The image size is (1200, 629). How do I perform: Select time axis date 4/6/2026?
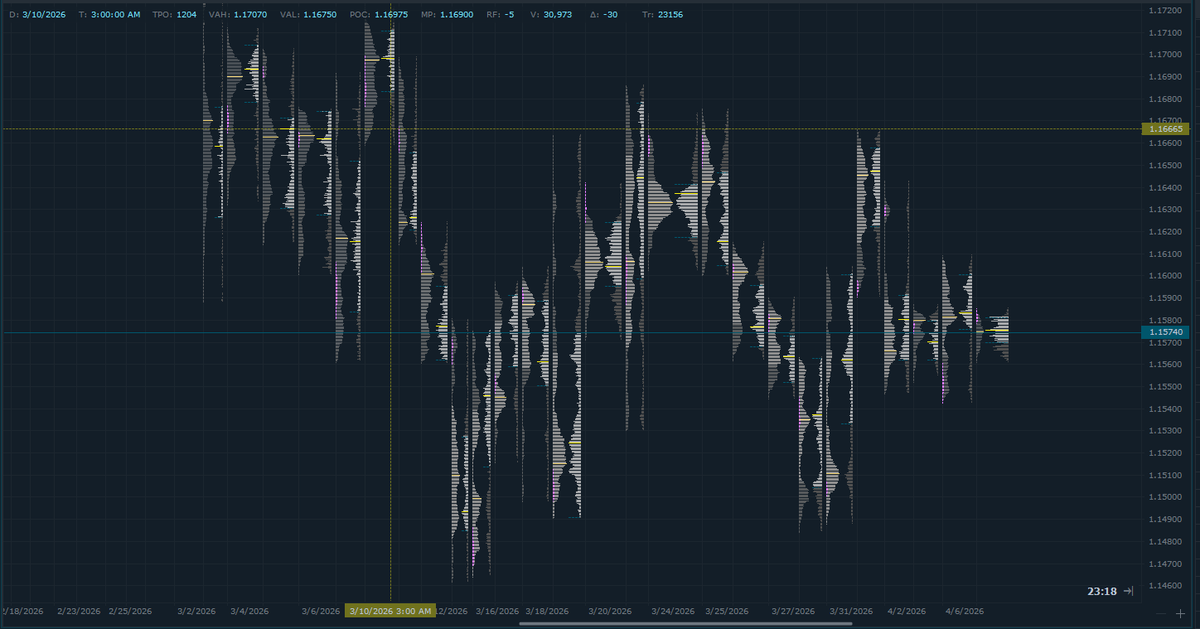(x=966, y=611)
